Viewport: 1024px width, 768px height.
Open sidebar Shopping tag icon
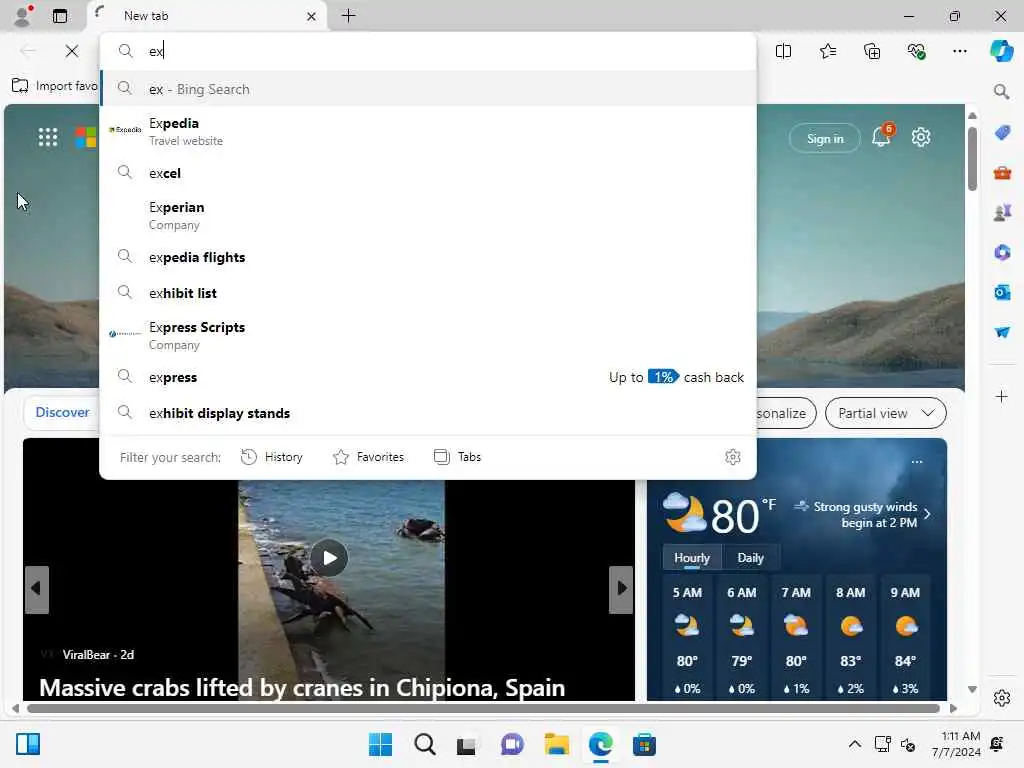(1002, 133)
